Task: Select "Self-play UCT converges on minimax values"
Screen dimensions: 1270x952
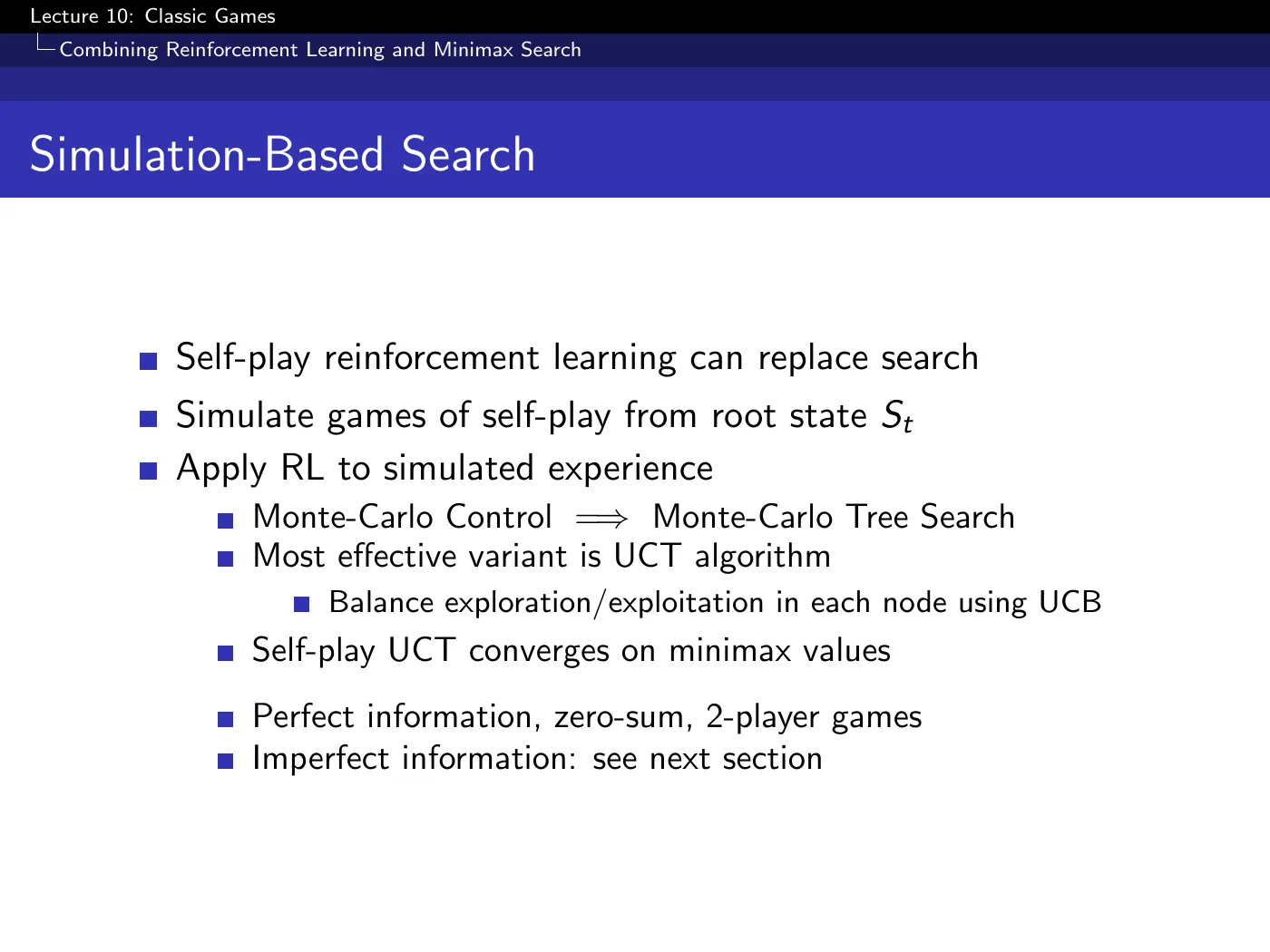Action: click(571, 651)
